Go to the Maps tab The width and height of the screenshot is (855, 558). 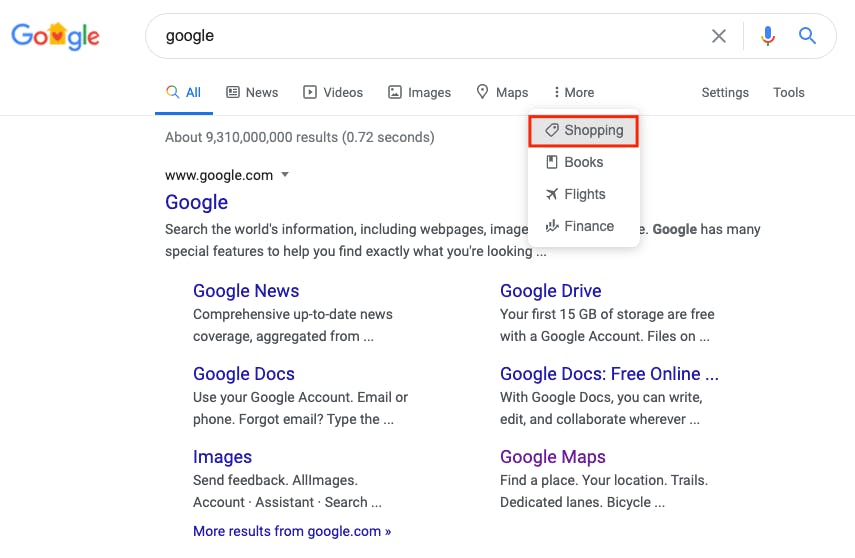(502, 92)
